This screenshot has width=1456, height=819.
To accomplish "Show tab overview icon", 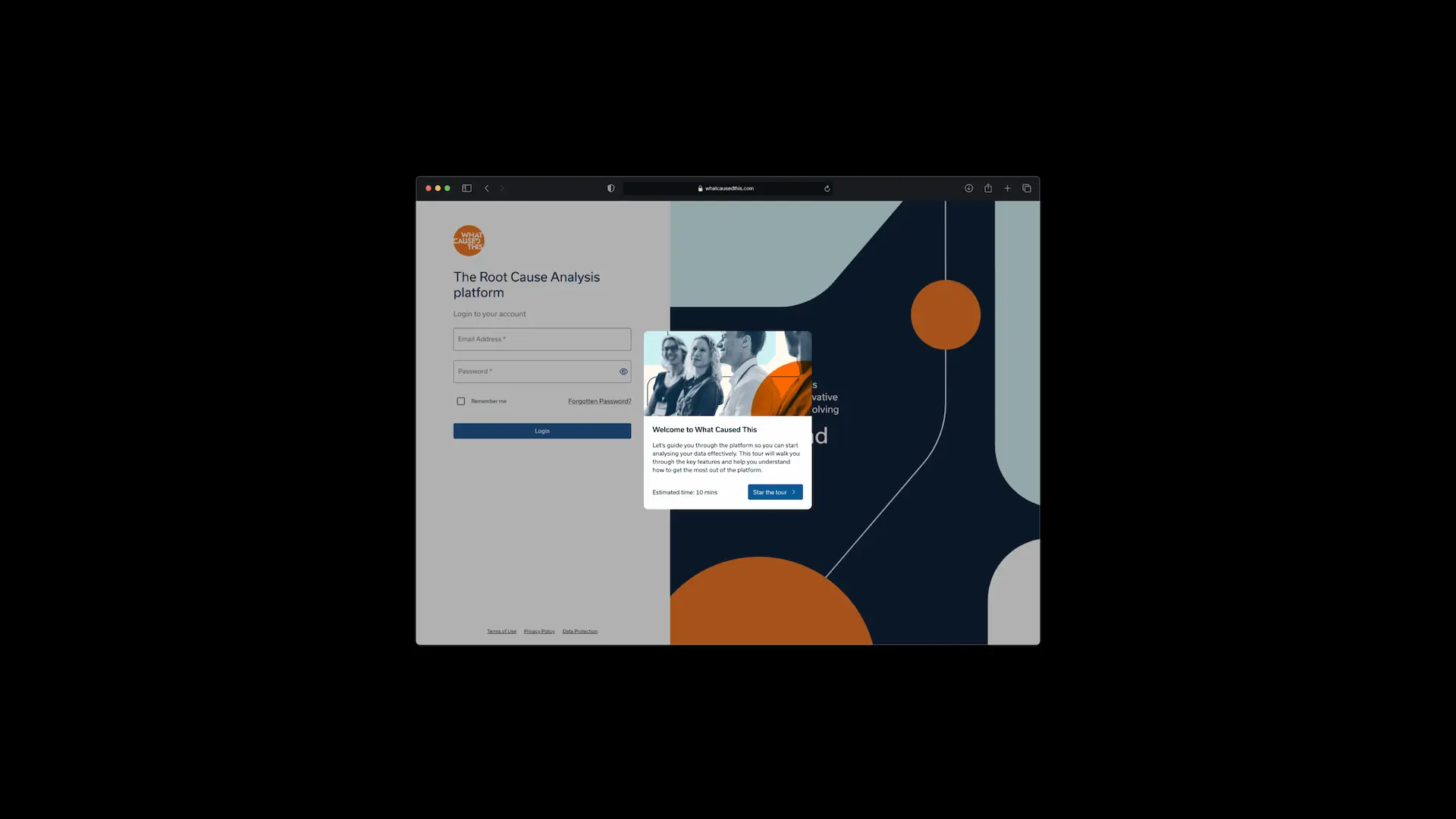I will tap(1027, 188).
